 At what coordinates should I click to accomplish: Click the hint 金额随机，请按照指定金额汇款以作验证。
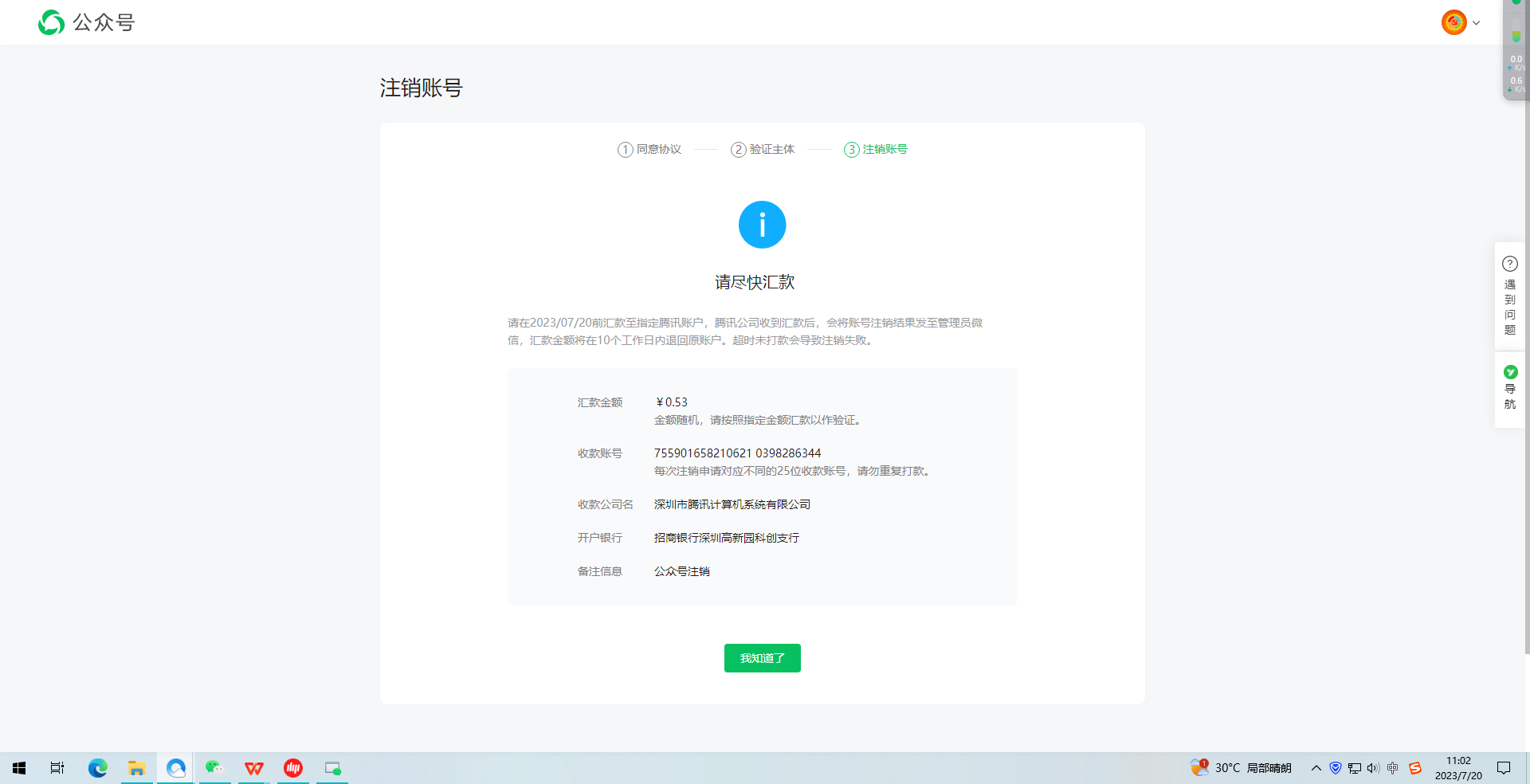click(758, 420)
